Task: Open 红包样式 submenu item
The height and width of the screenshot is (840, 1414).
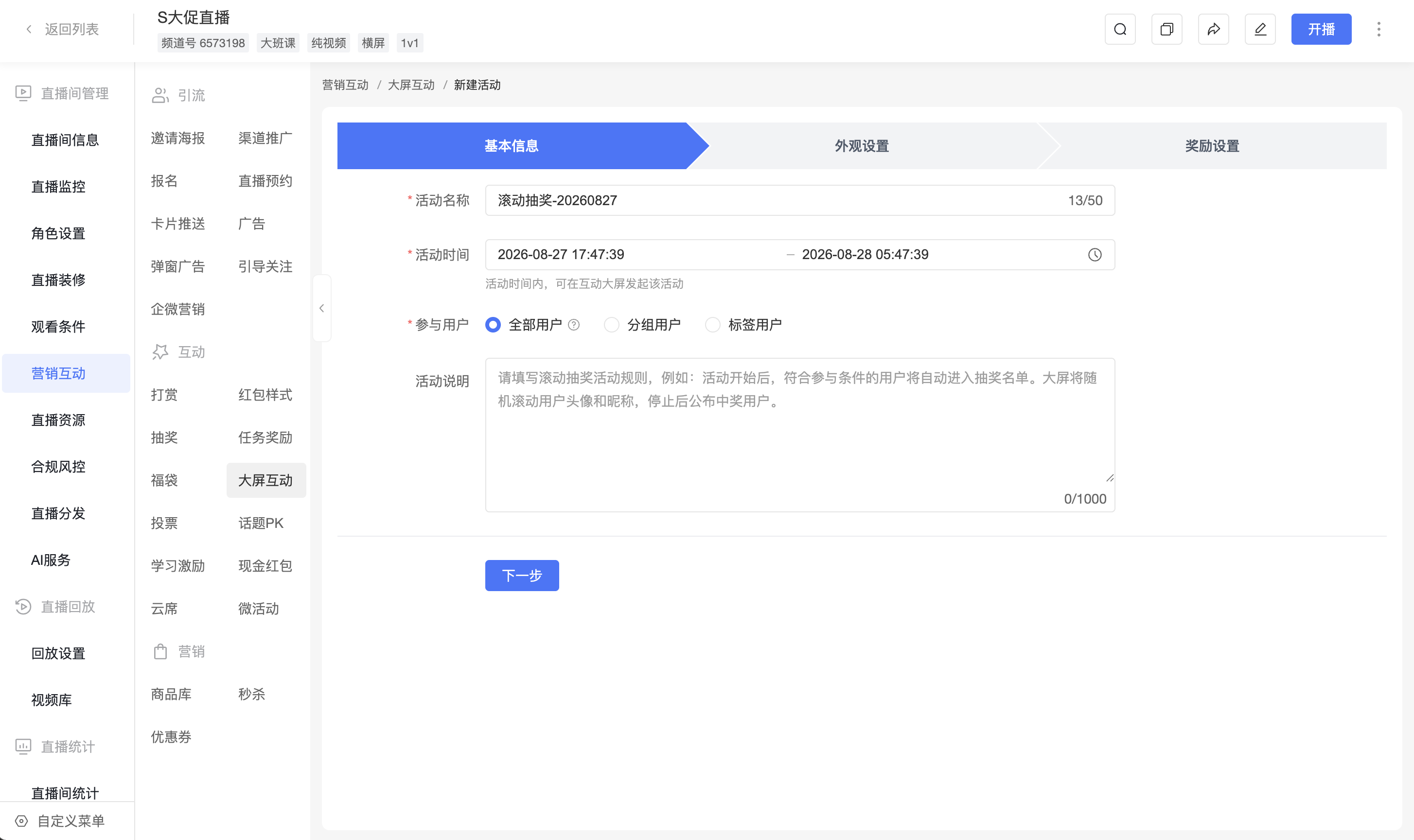Action: tap(265, 395)
